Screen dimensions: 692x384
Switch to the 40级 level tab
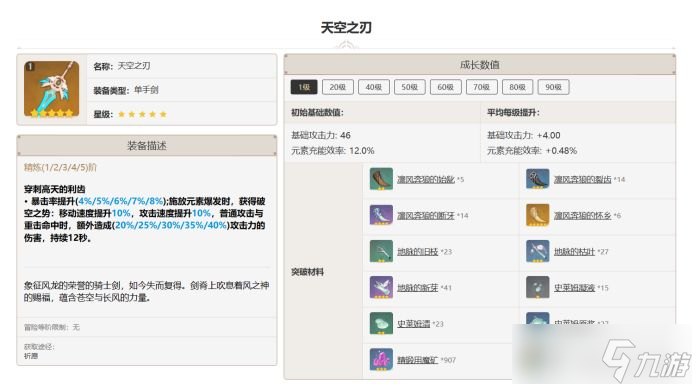[x=374, y=87]
